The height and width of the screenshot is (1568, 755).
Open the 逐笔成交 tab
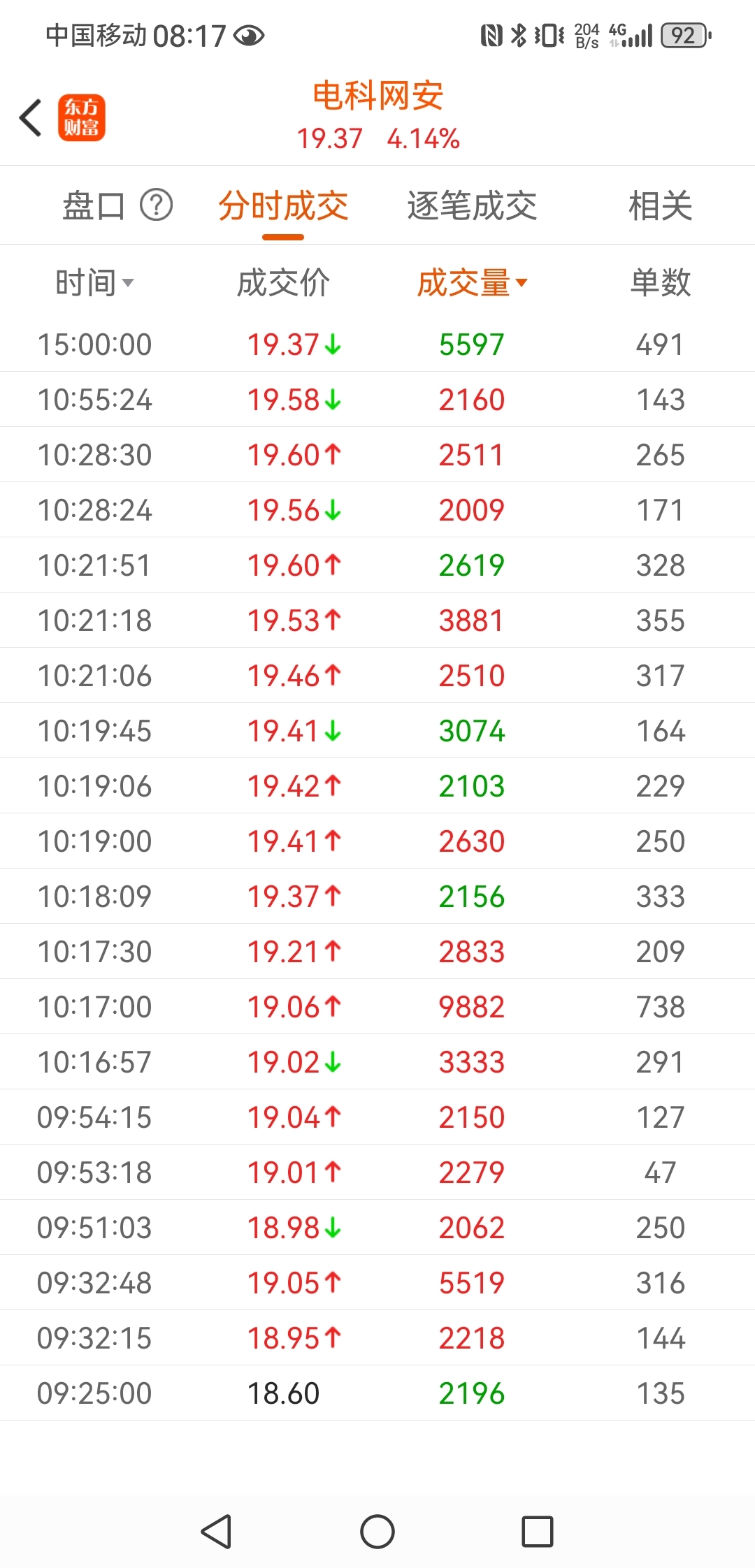click(472, 205)
